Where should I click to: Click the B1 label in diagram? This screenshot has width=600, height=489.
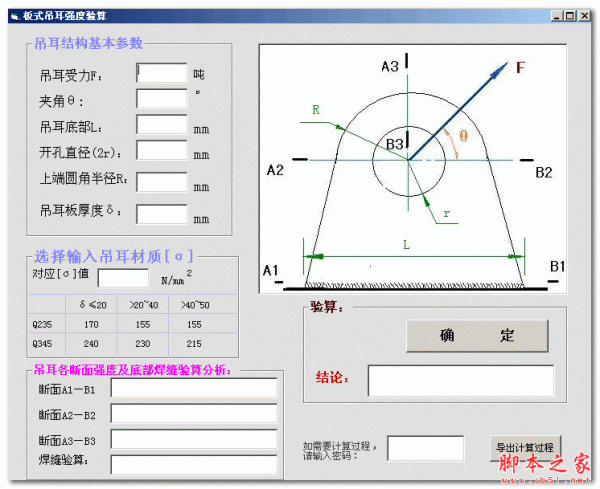[557, 266]
